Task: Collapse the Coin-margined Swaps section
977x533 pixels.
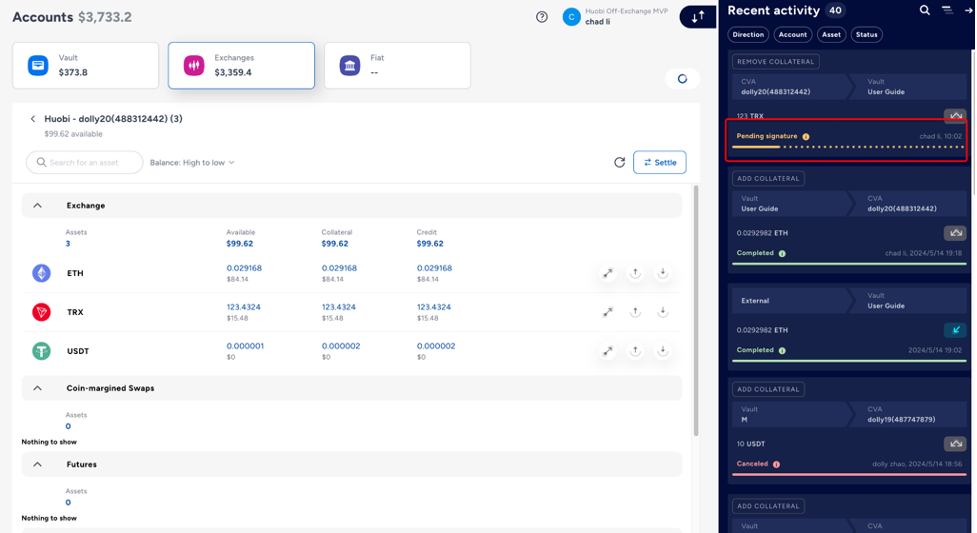Action: [38, 388]
